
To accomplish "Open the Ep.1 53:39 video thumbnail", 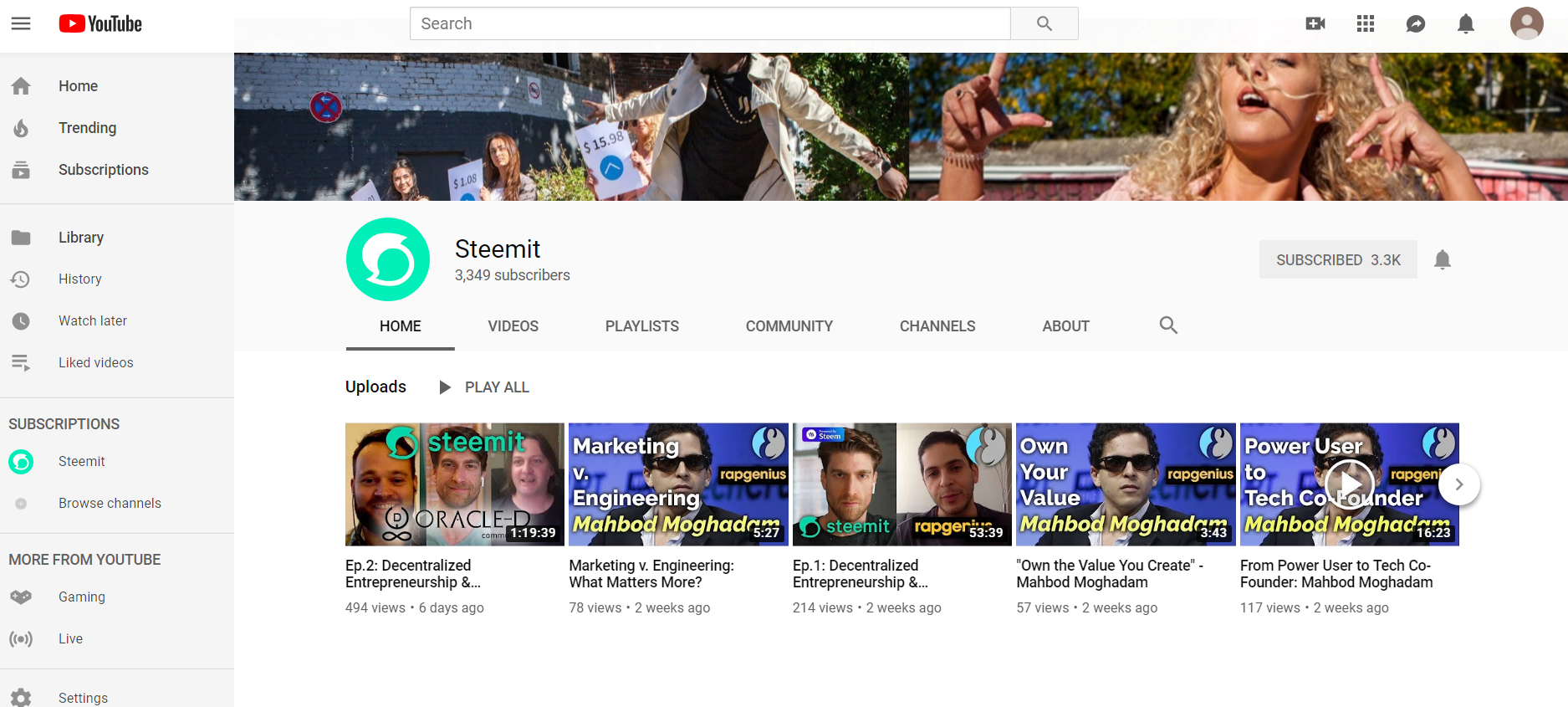I will 902,484.
